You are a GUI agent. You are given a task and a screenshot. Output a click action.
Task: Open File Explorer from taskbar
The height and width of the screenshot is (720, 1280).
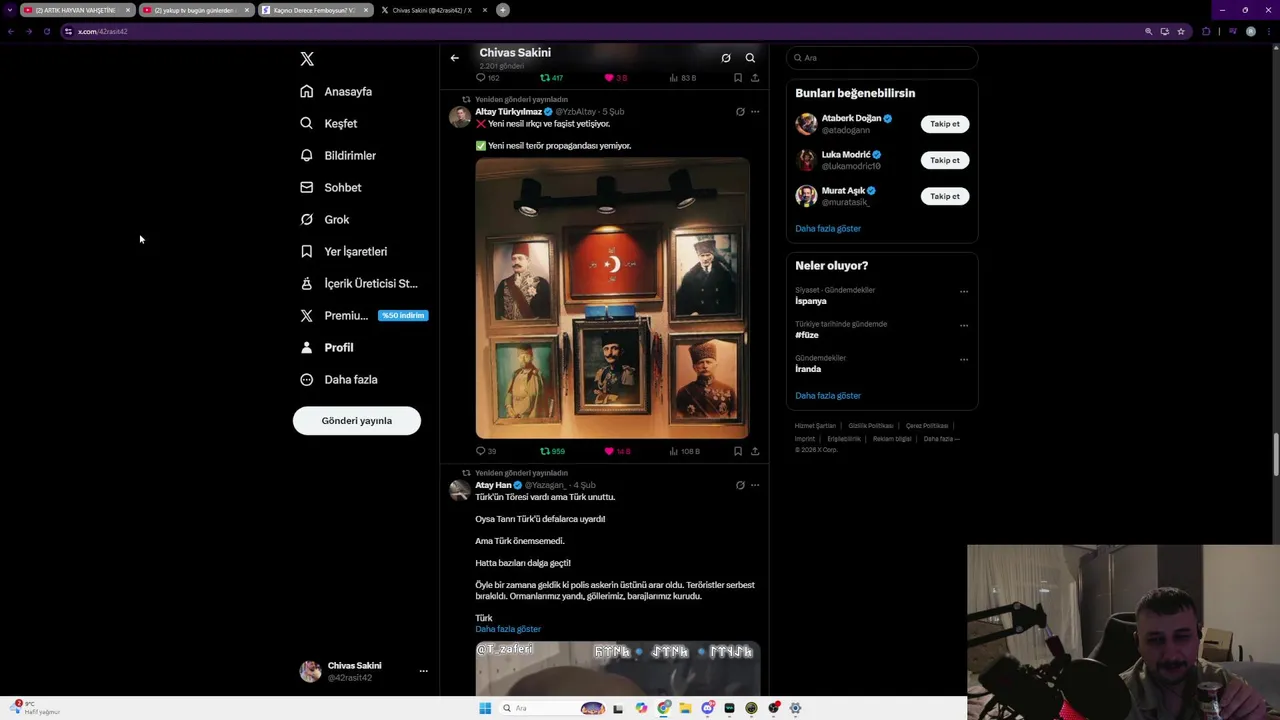click(686, 708)
